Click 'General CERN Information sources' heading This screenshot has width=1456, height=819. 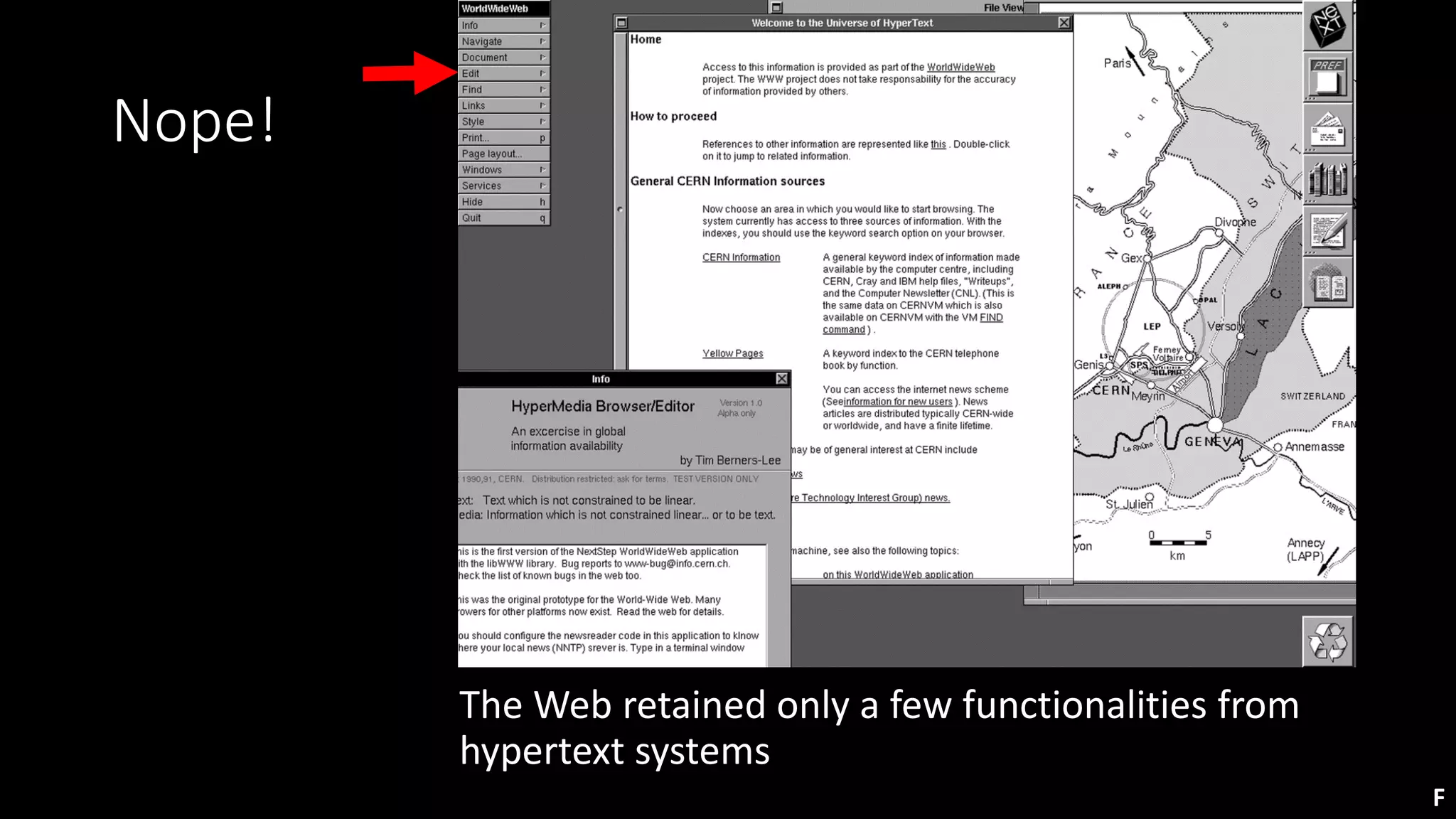(727, 181)
